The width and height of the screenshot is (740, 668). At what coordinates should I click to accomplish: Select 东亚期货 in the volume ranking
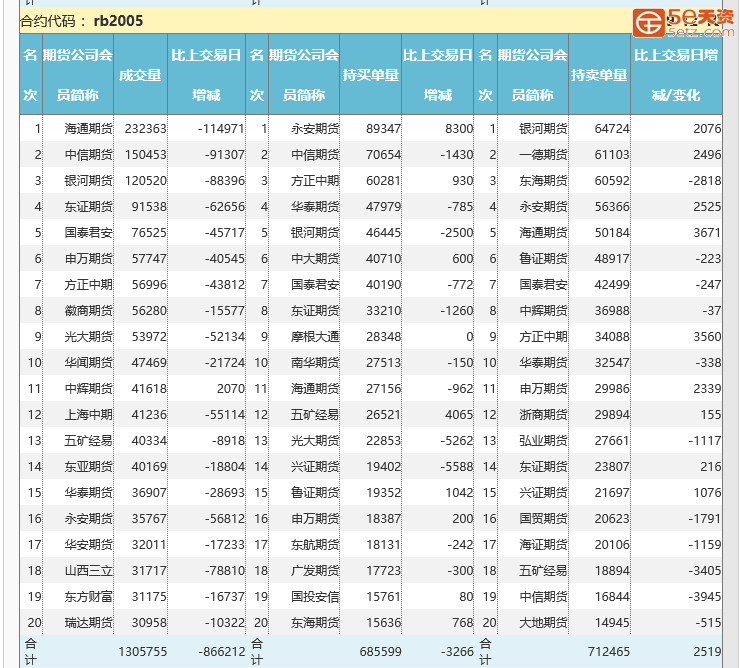[x=88, y=466]
